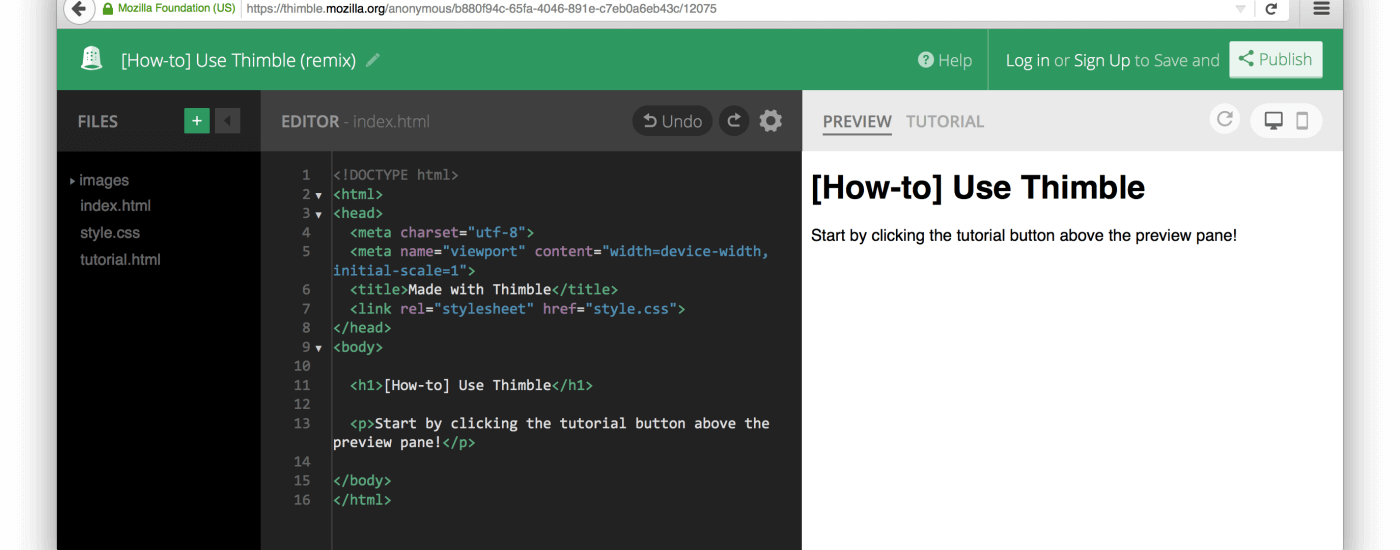The height and width of the screenshot is (550, 1400).
Task: Open the Help link
Action: [945, 60]
